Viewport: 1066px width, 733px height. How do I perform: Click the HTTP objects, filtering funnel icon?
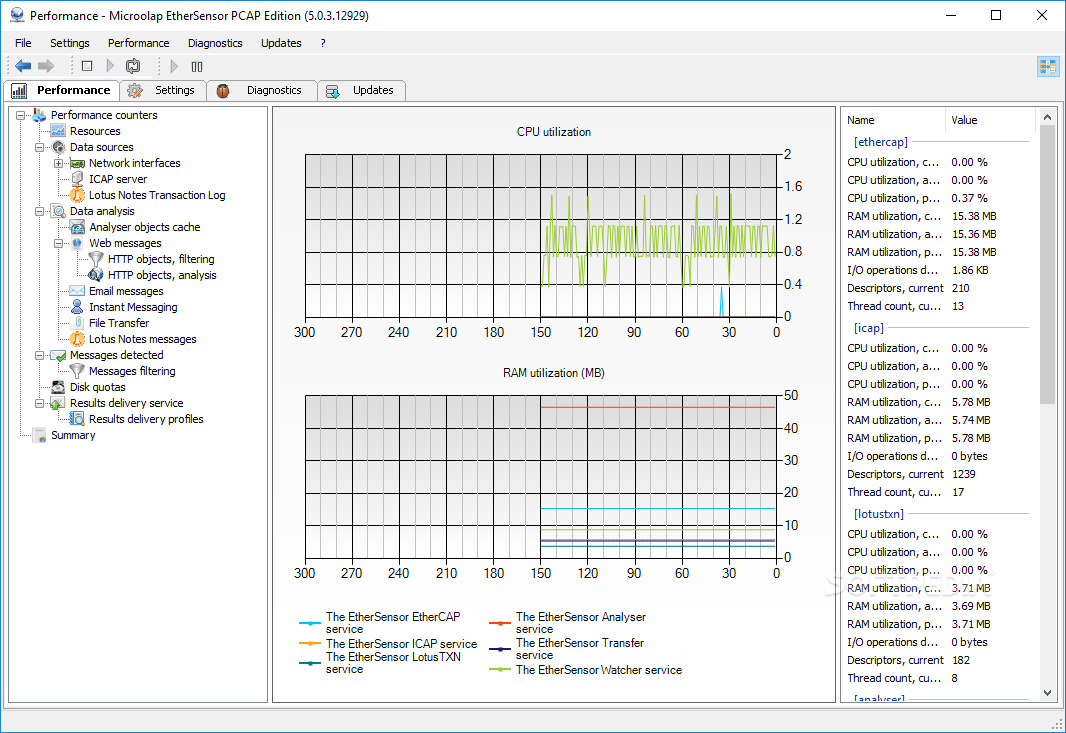[x=97, y=259]
